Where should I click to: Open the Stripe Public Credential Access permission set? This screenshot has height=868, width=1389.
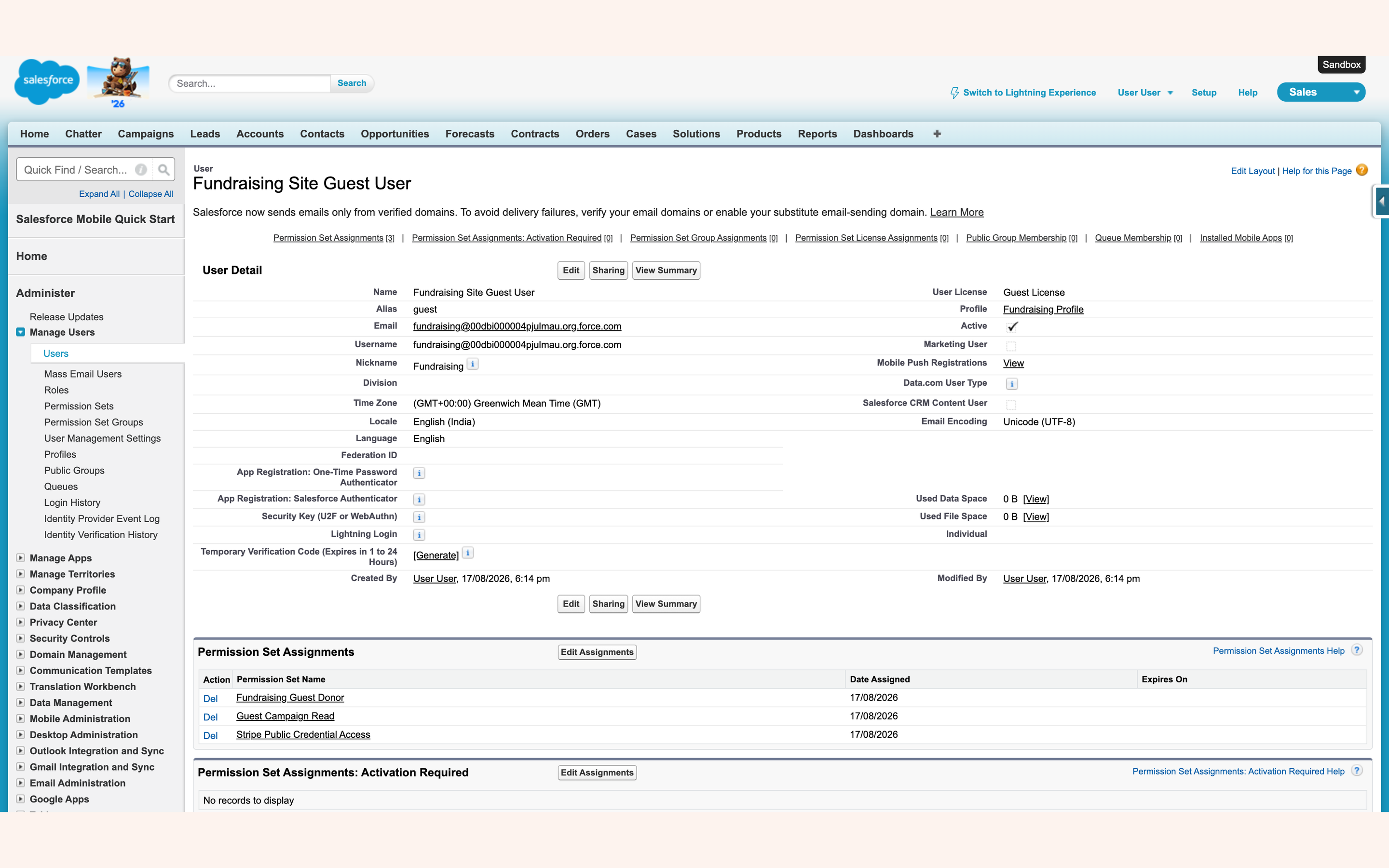[303, 735]
